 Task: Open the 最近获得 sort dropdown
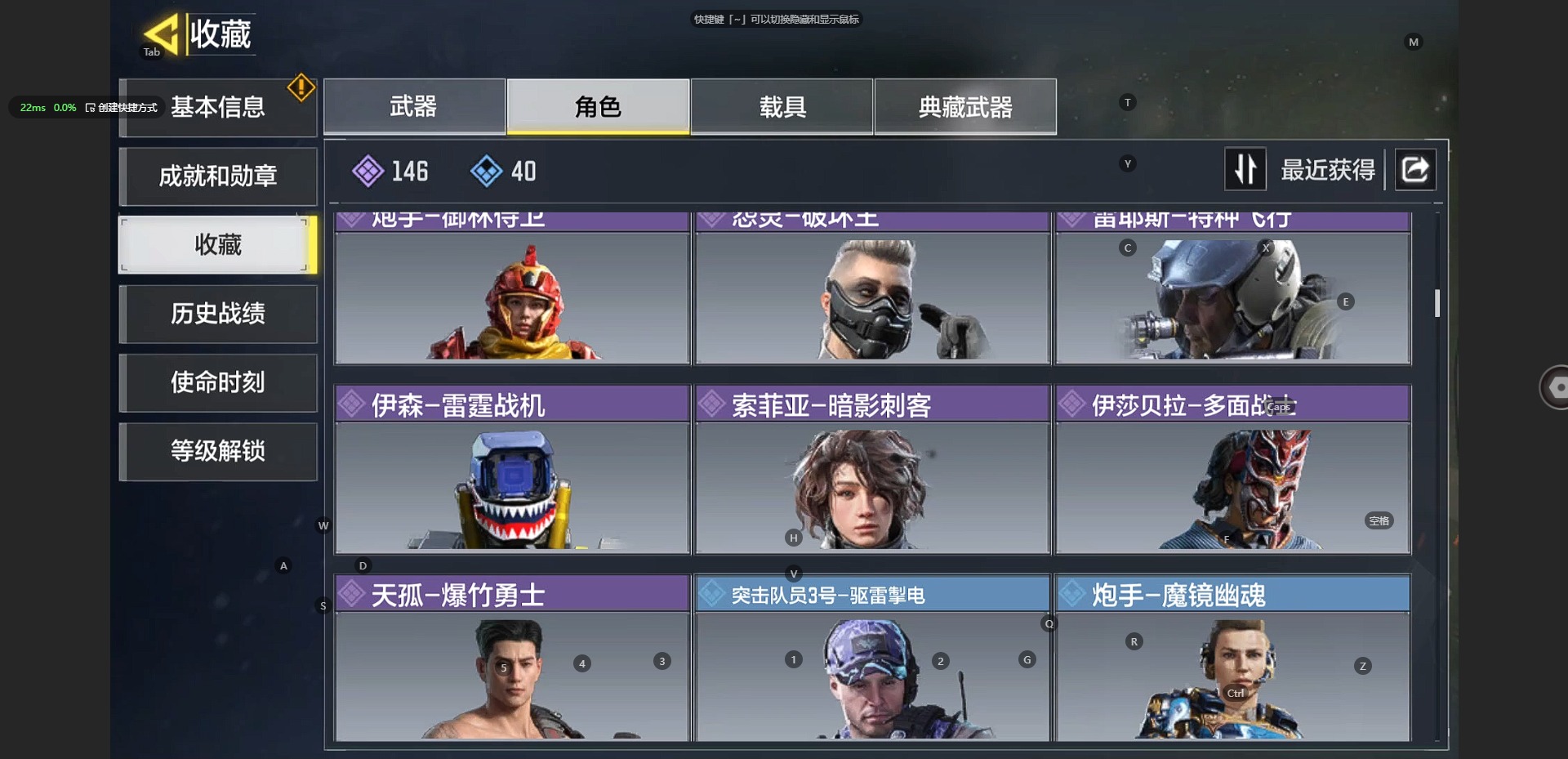pyautogui.click(x=1327, y=170)
